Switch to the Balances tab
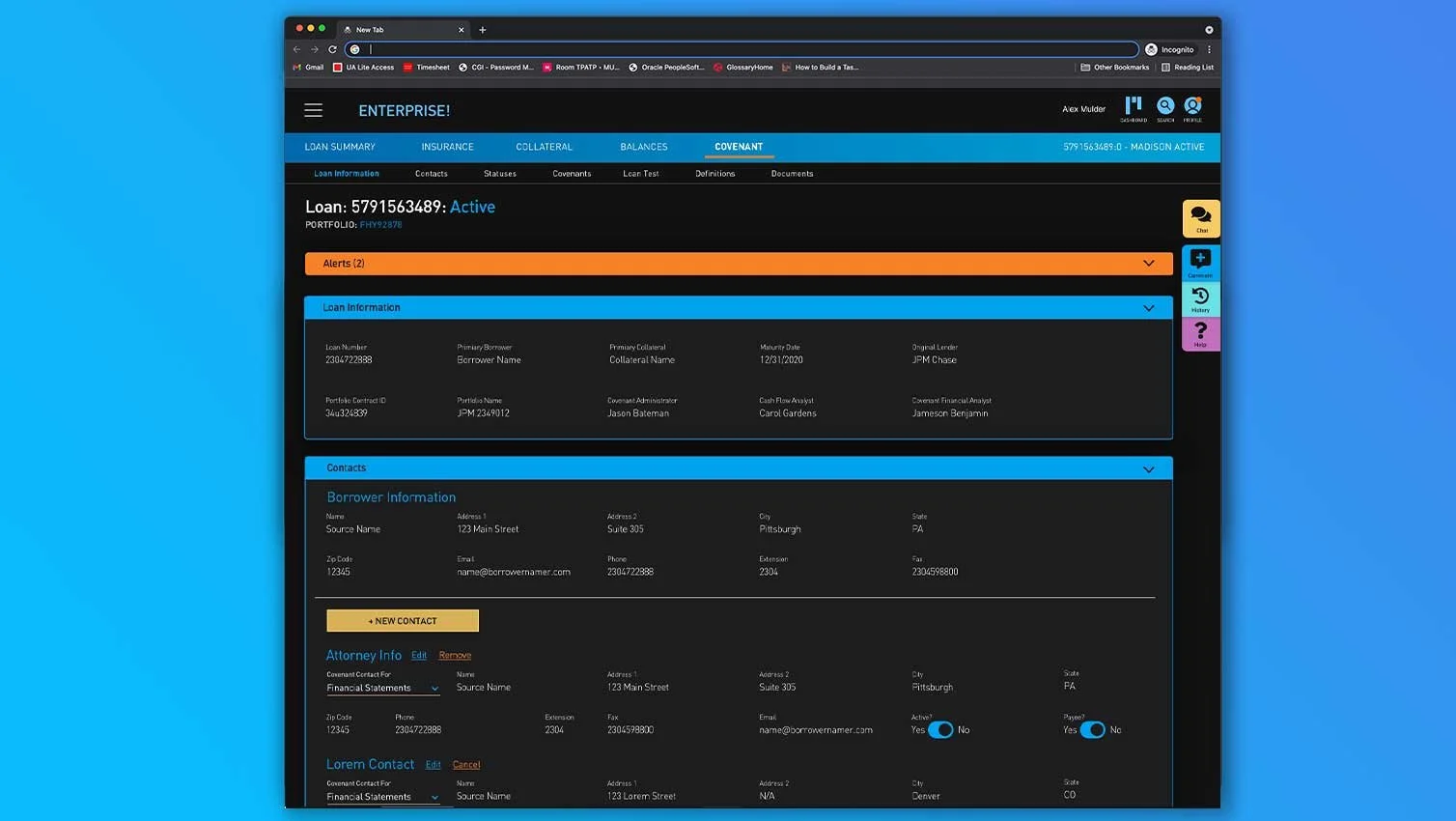1456x821 pixels. (x=644, y=147)
